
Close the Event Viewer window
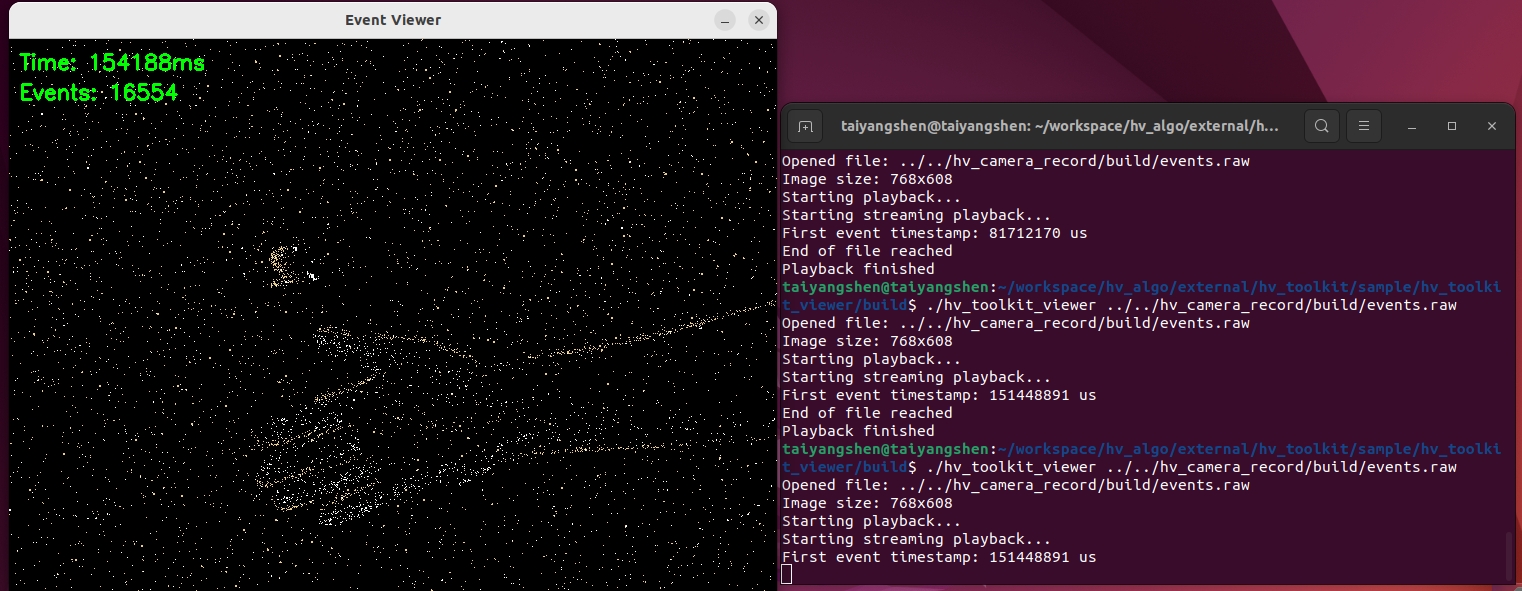(759, 20)
